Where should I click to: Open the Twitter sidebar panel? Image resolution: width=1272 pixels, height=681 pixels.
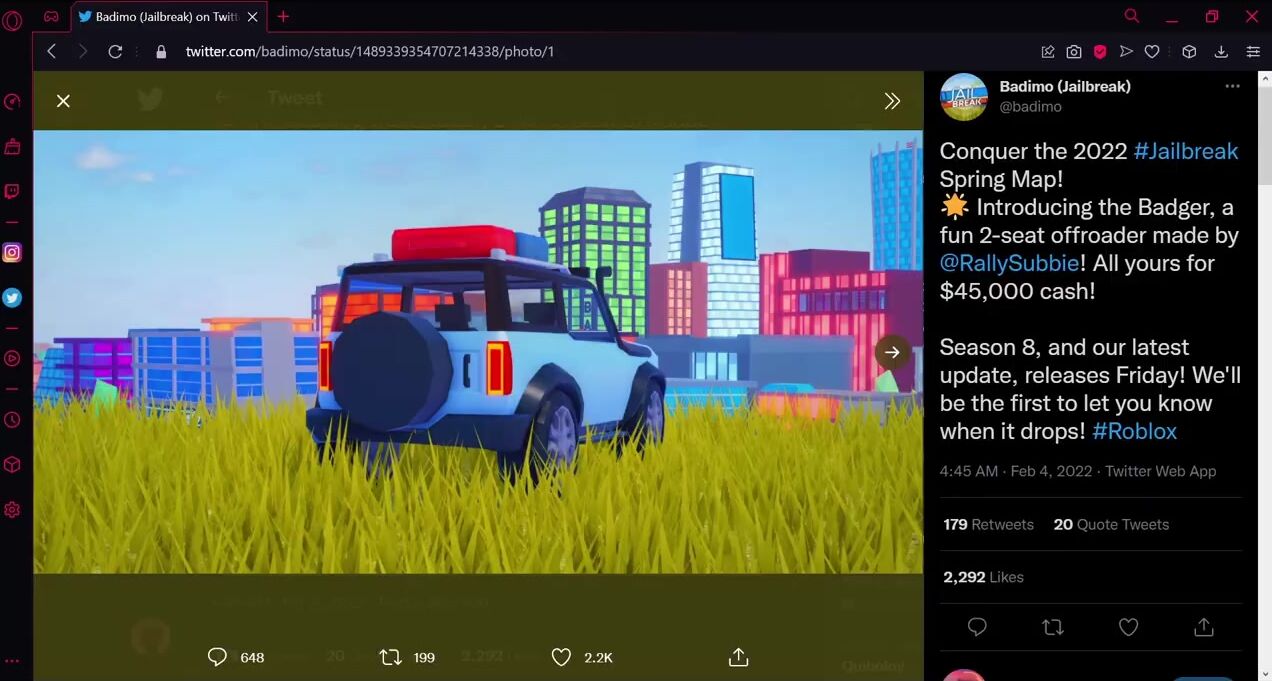(x=12, y=297)
